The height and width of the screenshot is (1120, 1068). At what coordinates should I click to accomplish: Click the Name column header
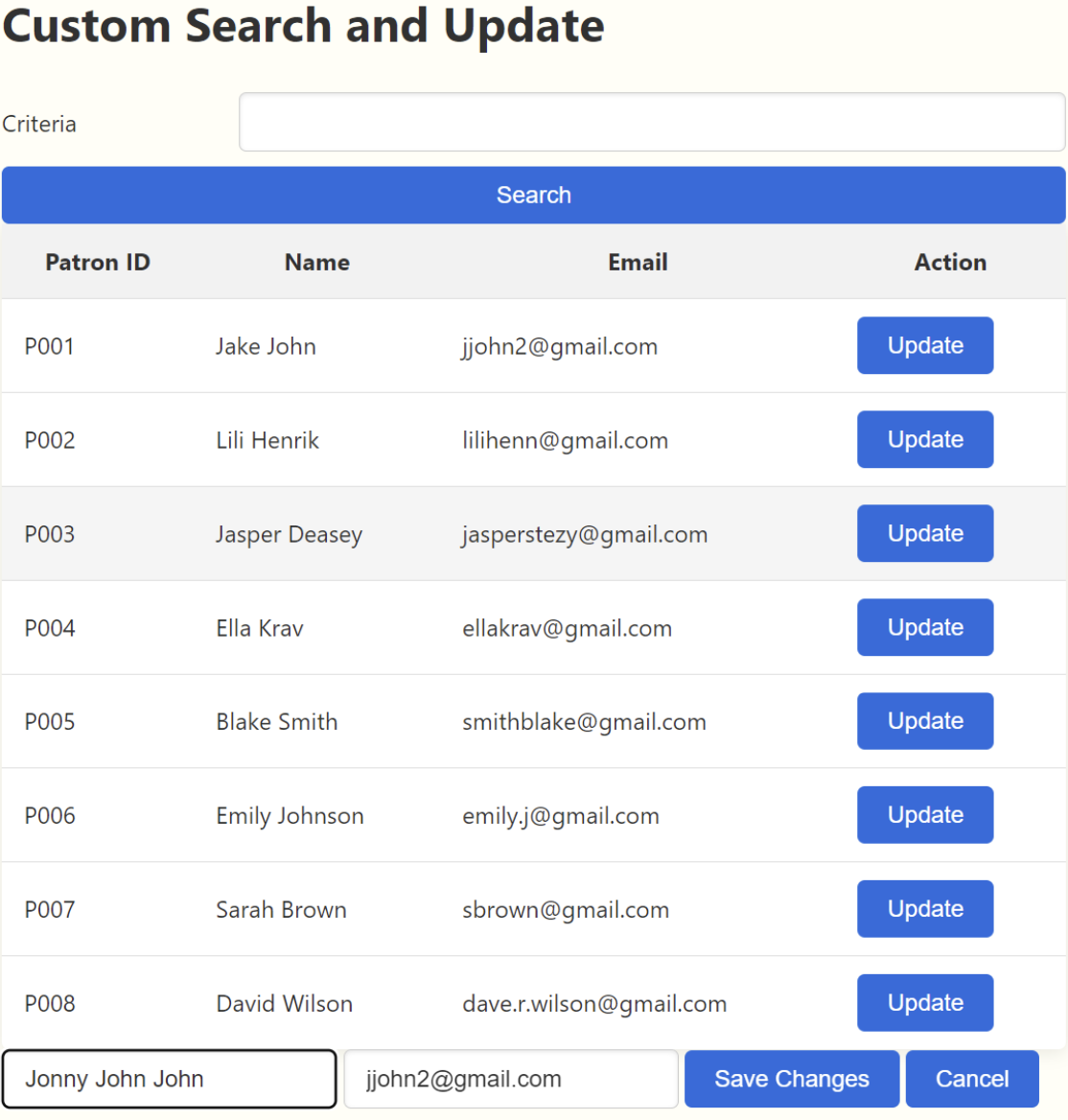pos(316,263)
